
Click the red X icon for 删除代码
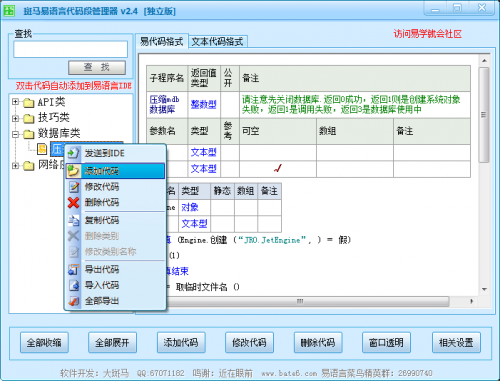pyautogui.click(x=73, y=202)
